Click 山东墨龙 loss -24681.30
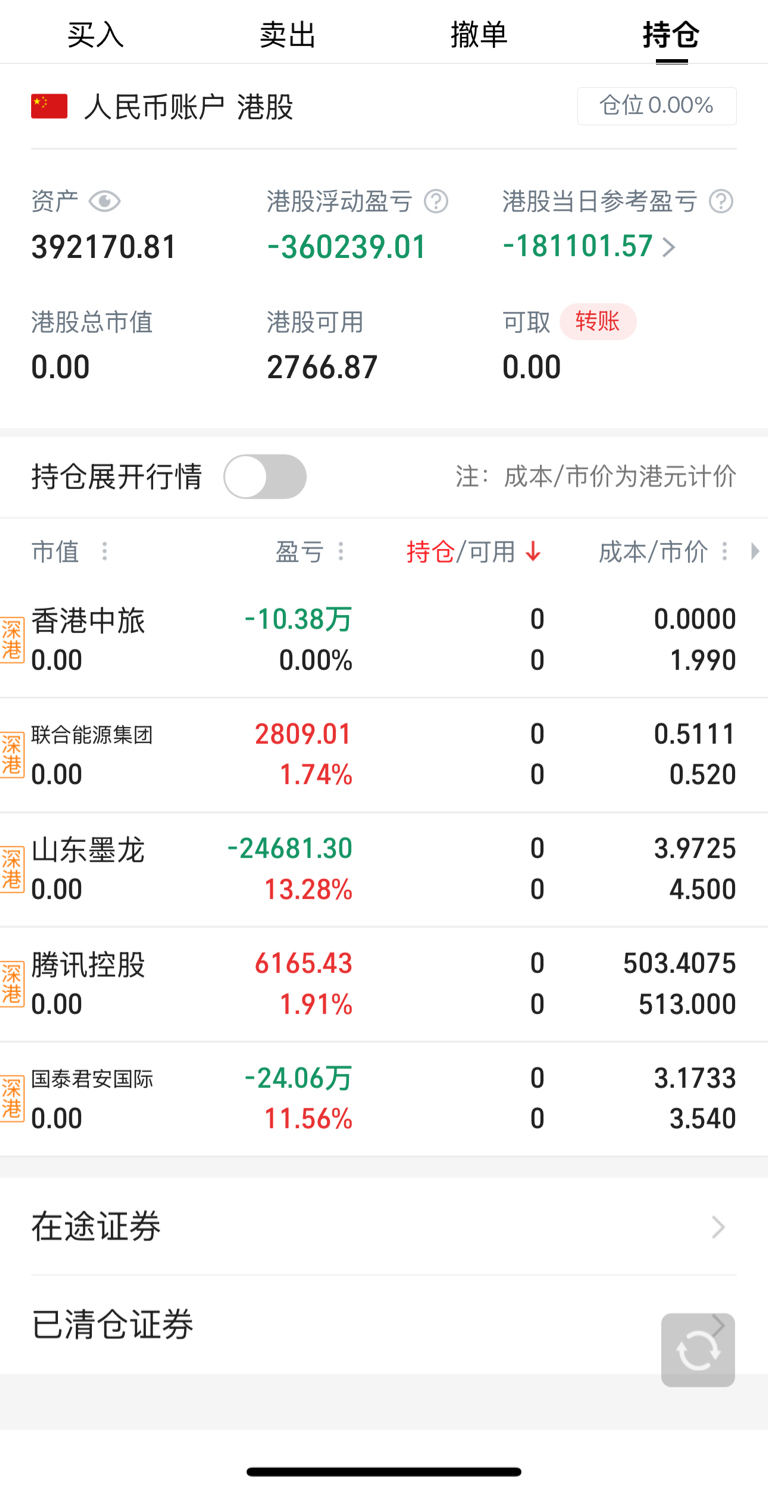The width and height of the screenshot is (768, 1491). (x=290, y=848)
